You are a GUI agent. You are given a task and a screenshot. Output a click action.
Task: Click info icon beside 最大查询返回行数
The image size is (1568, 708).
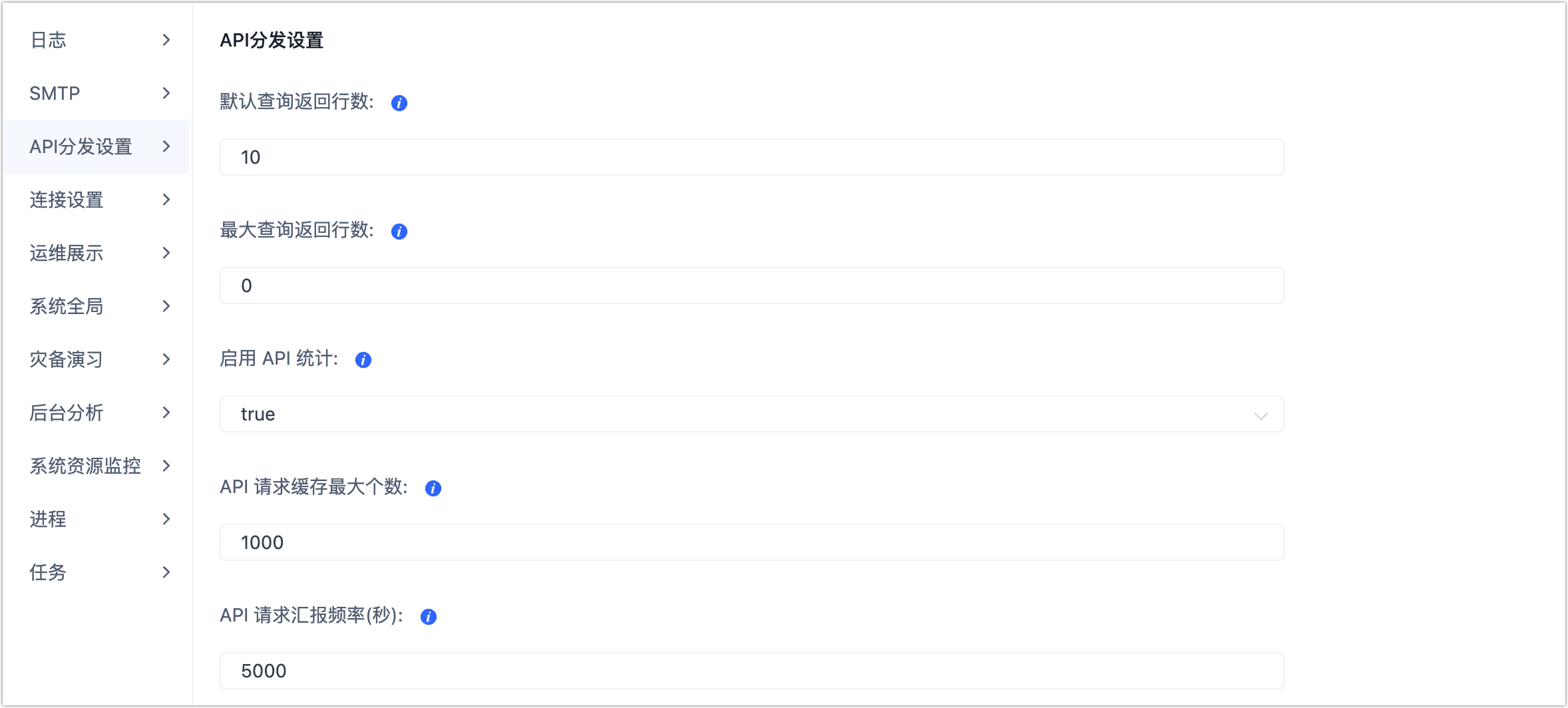(399, 232)
